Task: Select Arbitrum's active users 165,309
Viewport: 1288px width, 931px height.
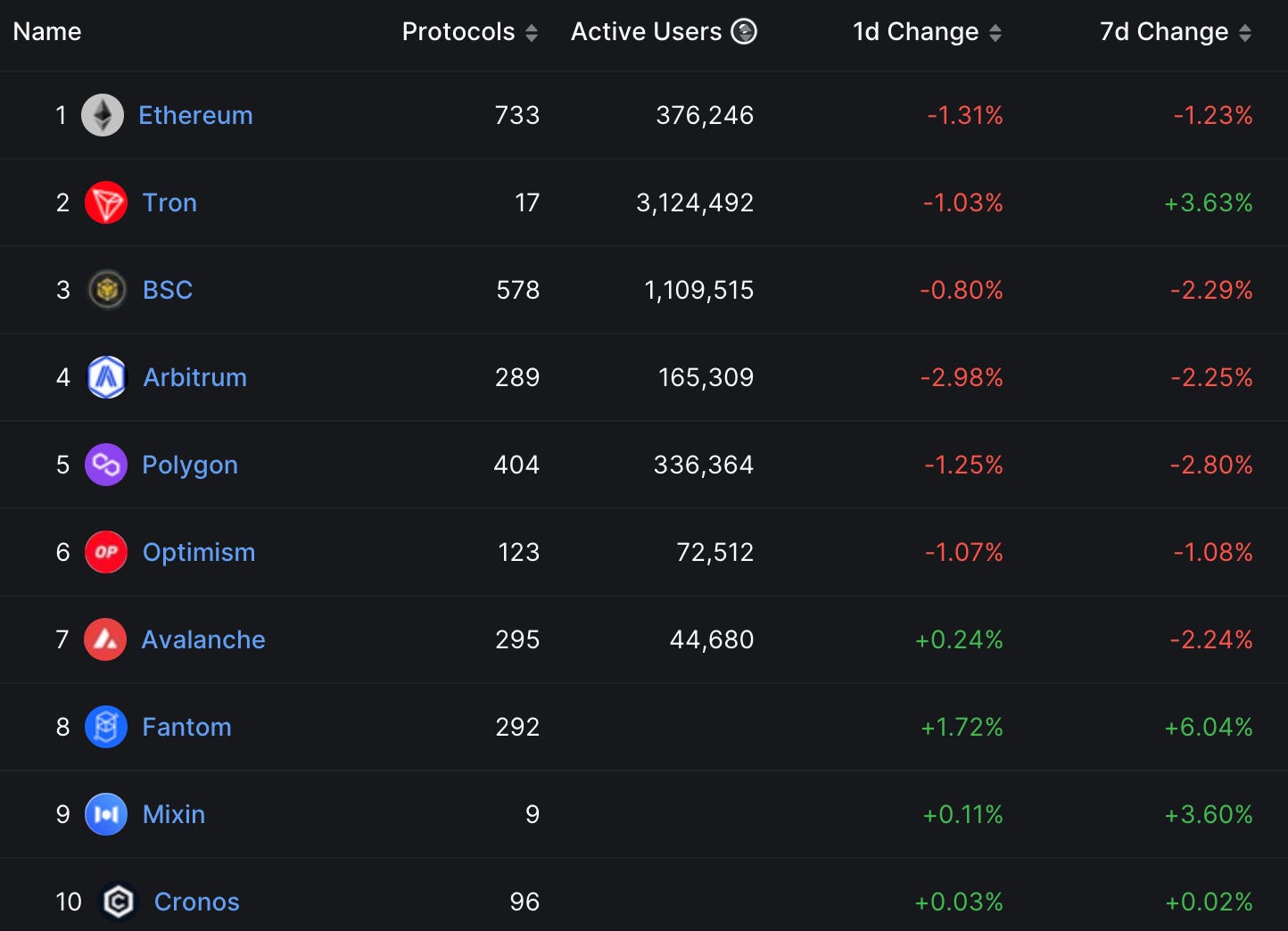Action: (x=706, y=377)
